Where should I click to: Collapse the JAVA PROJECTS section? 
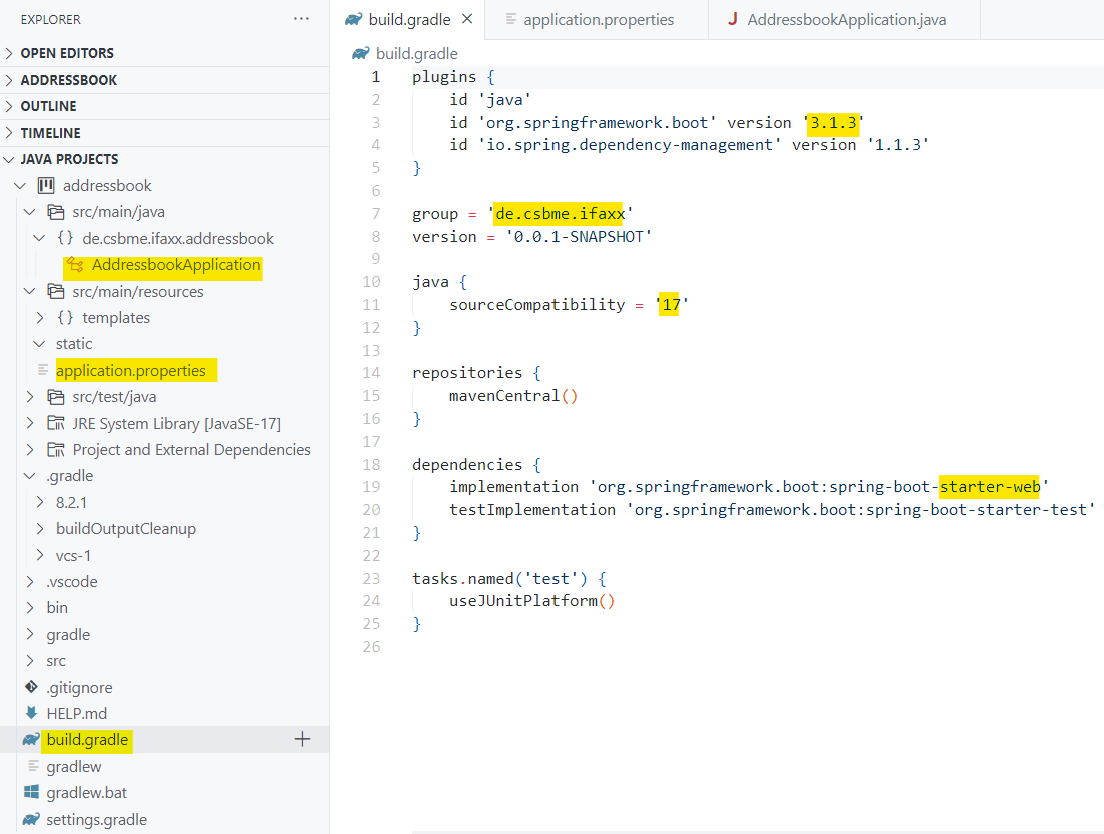coord(9,160)
